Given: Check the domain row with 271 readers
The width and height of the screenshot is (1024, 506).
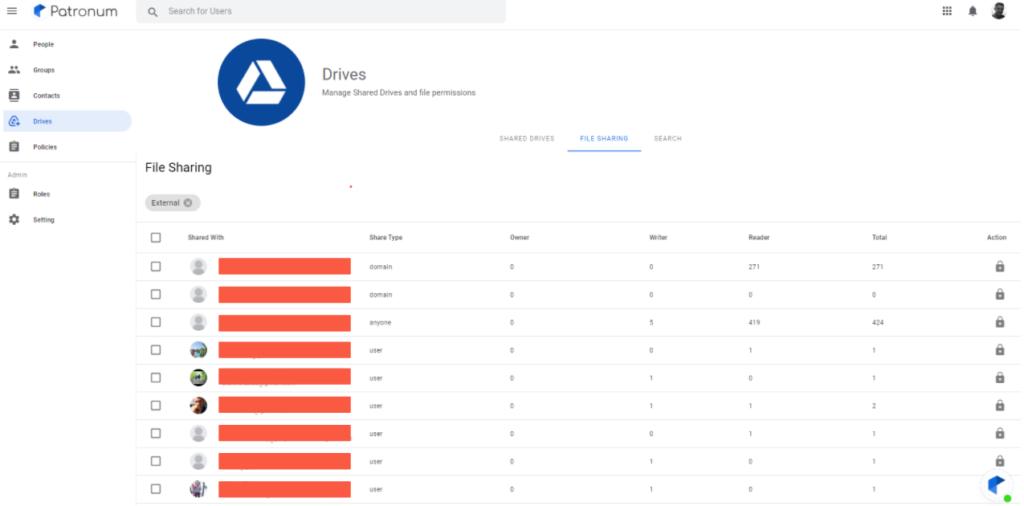Looking at the screenshot, I should 155,266.
